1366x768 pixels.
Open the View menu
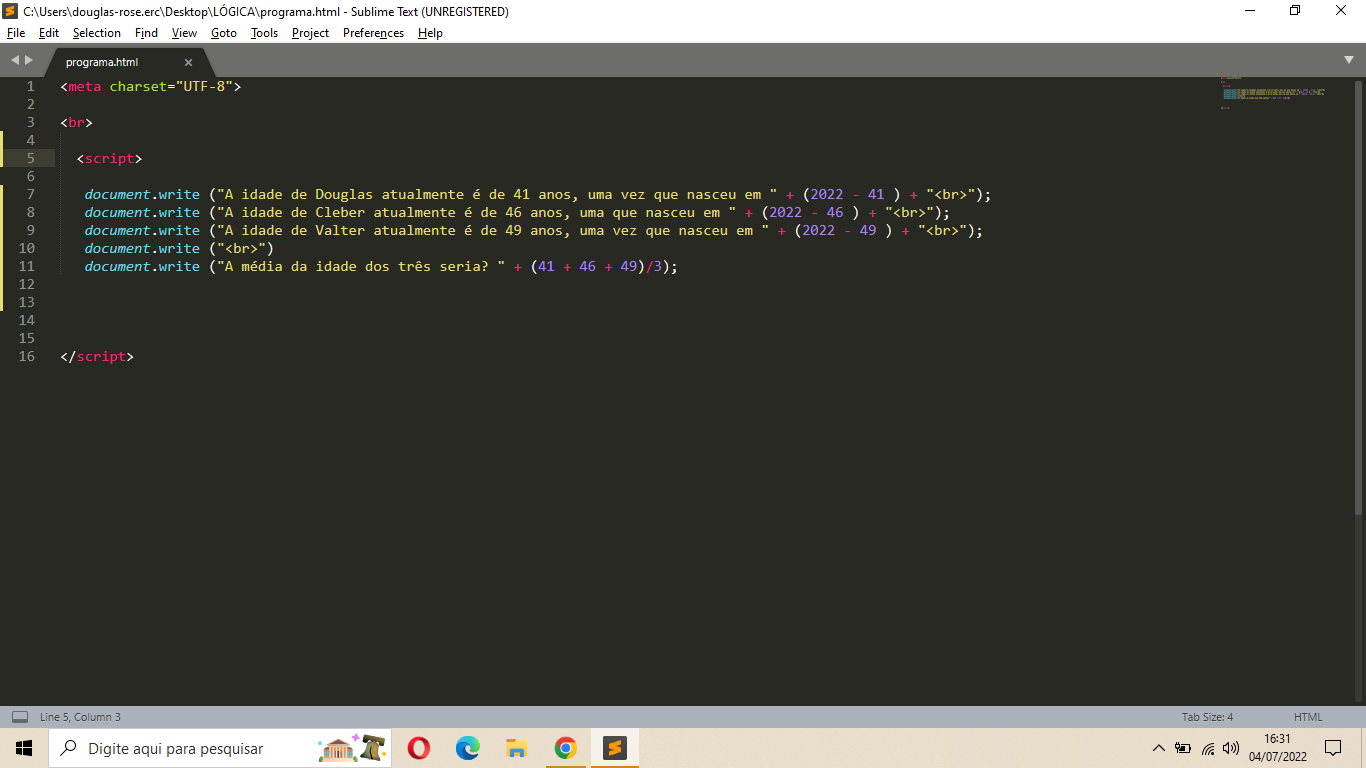pyautogui.click(x=184, y=33)
